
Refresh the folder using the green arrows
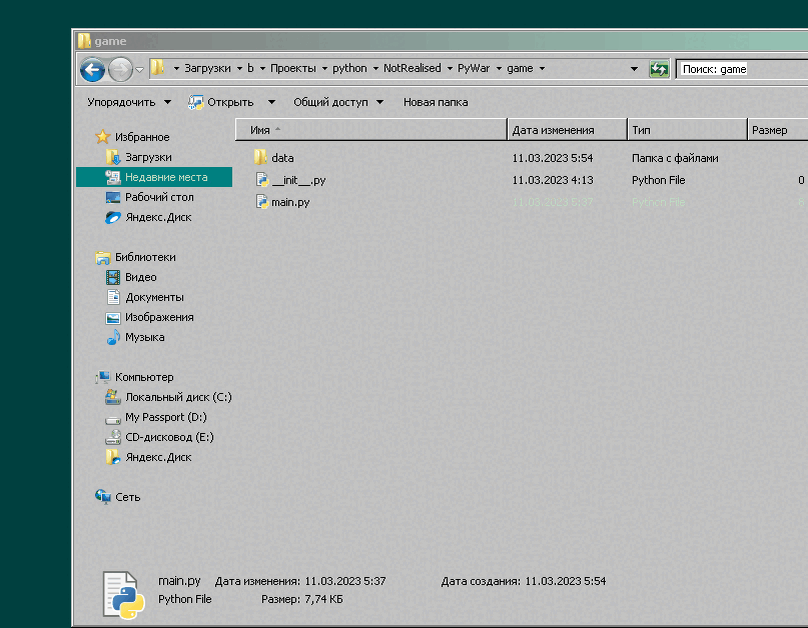[x=659, y=69]
